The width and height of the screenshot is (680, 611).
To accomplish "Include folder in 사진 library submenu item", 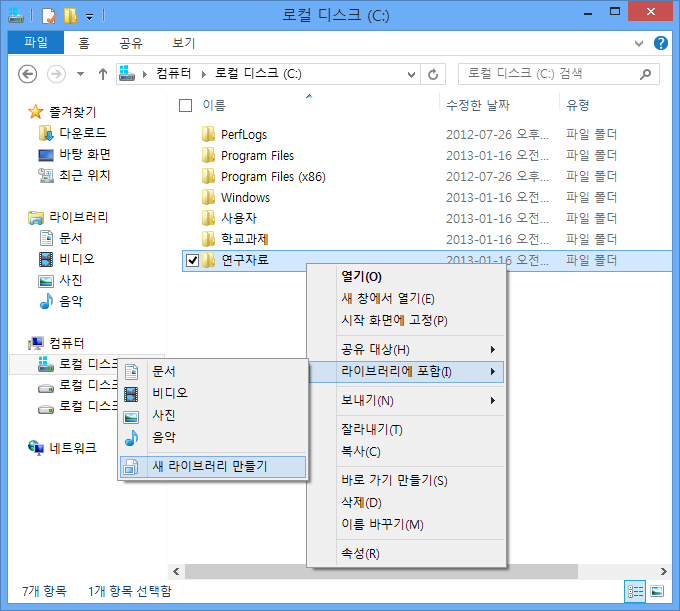I will pyautogui.click(x=213, y=415).
